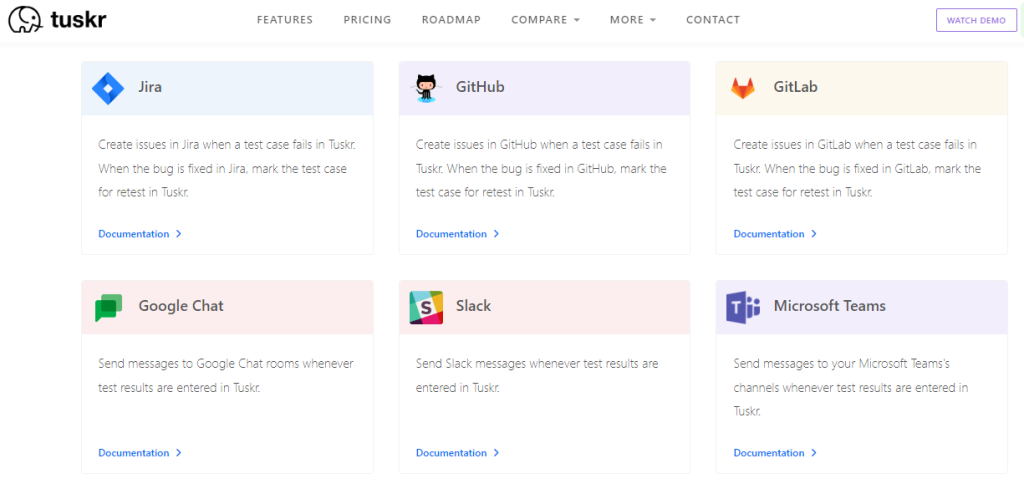Click the Microsoft Teams channels description text
Screen dimensions: 1024x499
pyautogui.click(x=850, y=387)
